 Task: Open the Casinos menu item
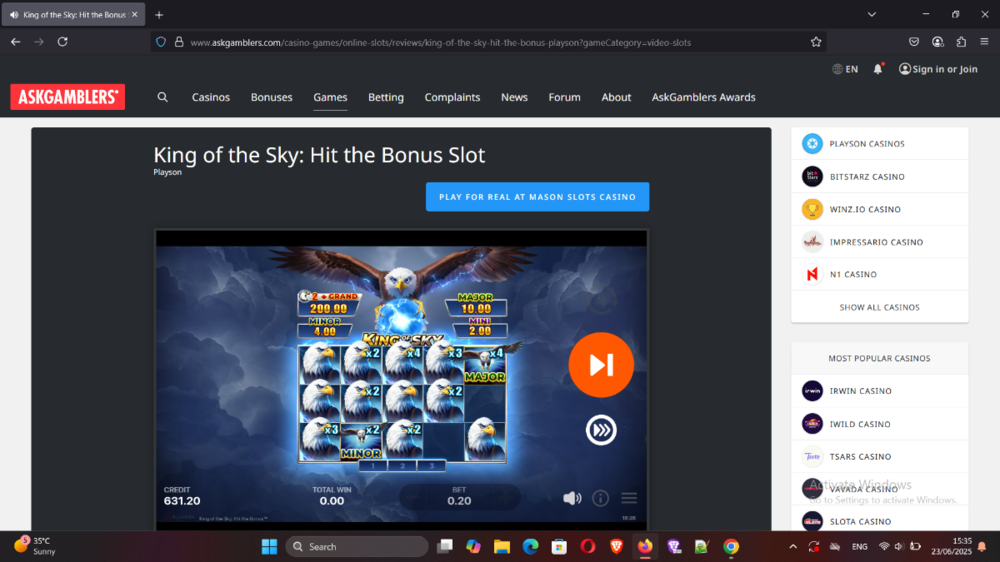(211, 97)
